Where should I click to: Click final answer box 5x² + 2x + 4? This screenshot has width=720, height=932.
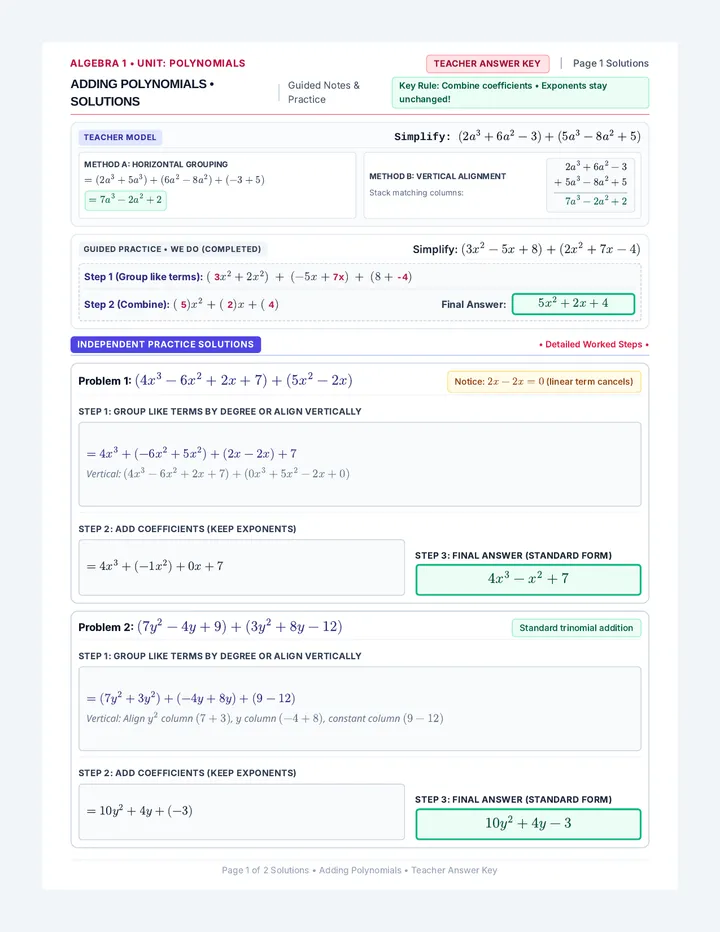573,304
